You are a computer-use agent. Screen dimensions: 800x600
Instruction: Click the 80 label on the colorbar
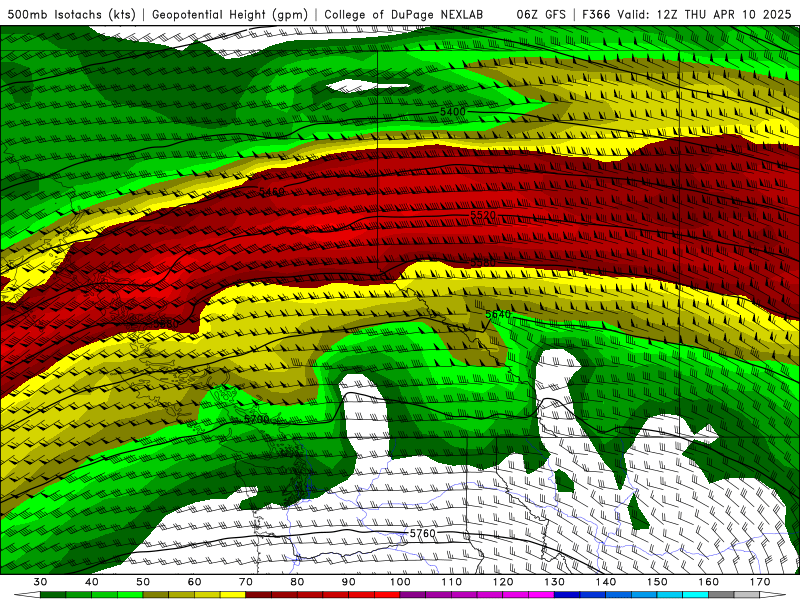(297, 582)
